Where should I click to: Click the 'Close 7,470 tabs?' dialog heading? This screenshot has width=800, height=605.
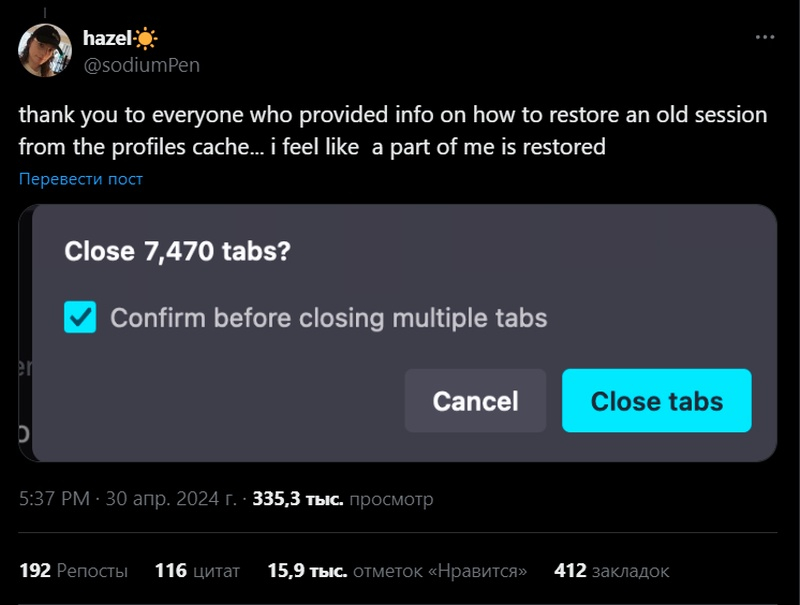click(x=177, y=251)
